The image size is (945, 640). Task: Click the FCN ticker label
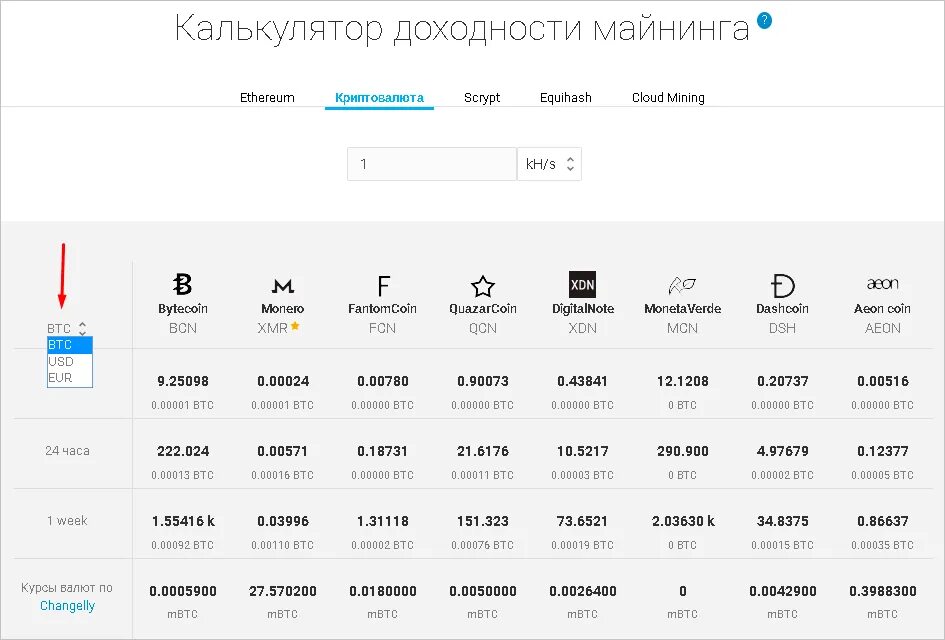click(x=382, y=328)
